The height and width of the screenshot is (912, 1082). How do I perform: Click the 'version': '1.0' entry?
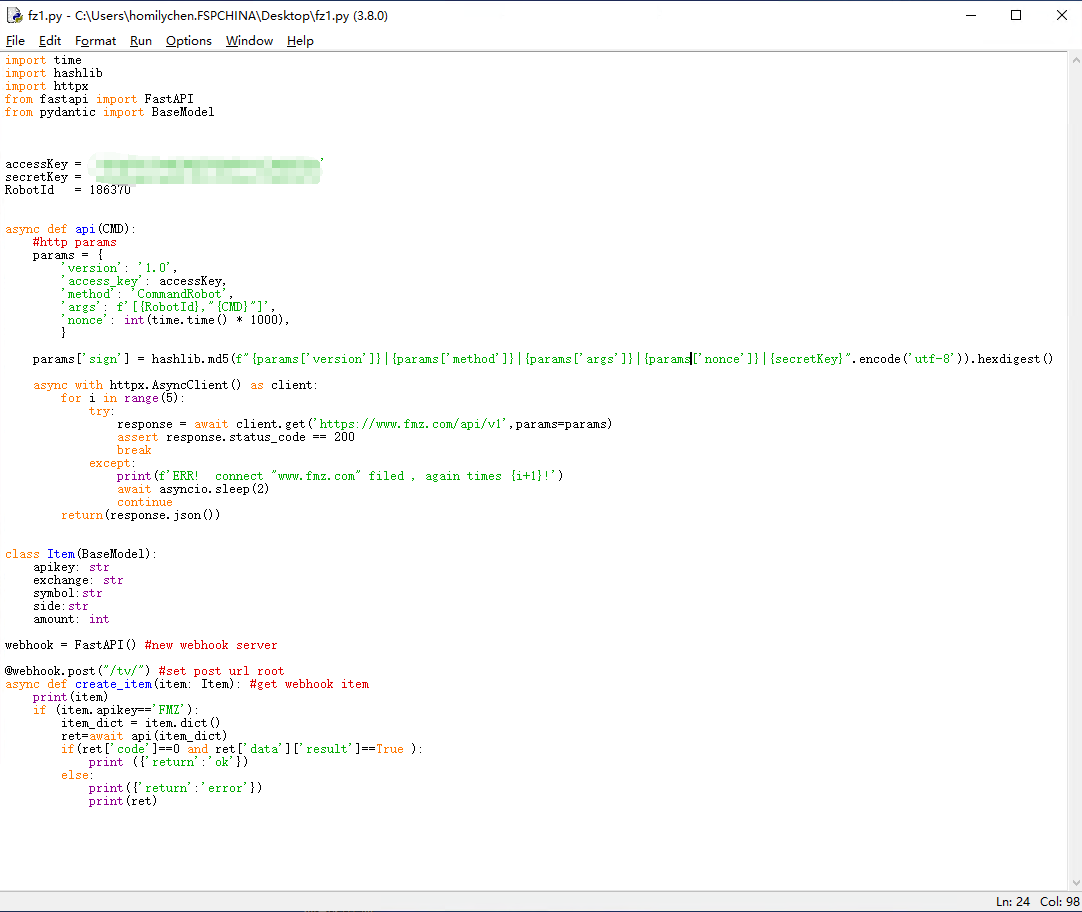(119, 268)
